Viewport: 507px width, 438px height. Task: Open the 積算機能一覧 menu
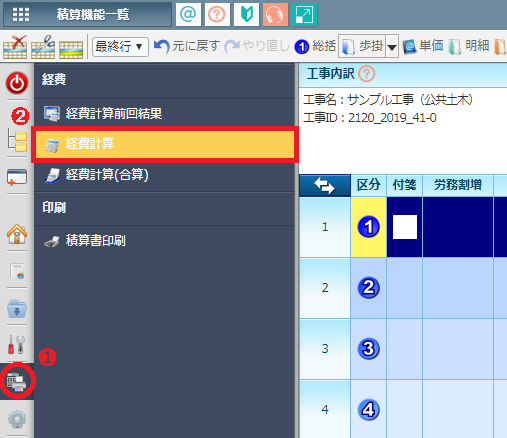(87, 14)
